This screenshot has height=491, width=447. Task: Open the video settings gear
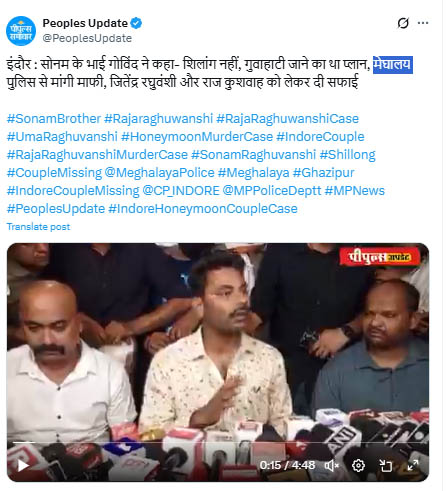pos(358,465)
